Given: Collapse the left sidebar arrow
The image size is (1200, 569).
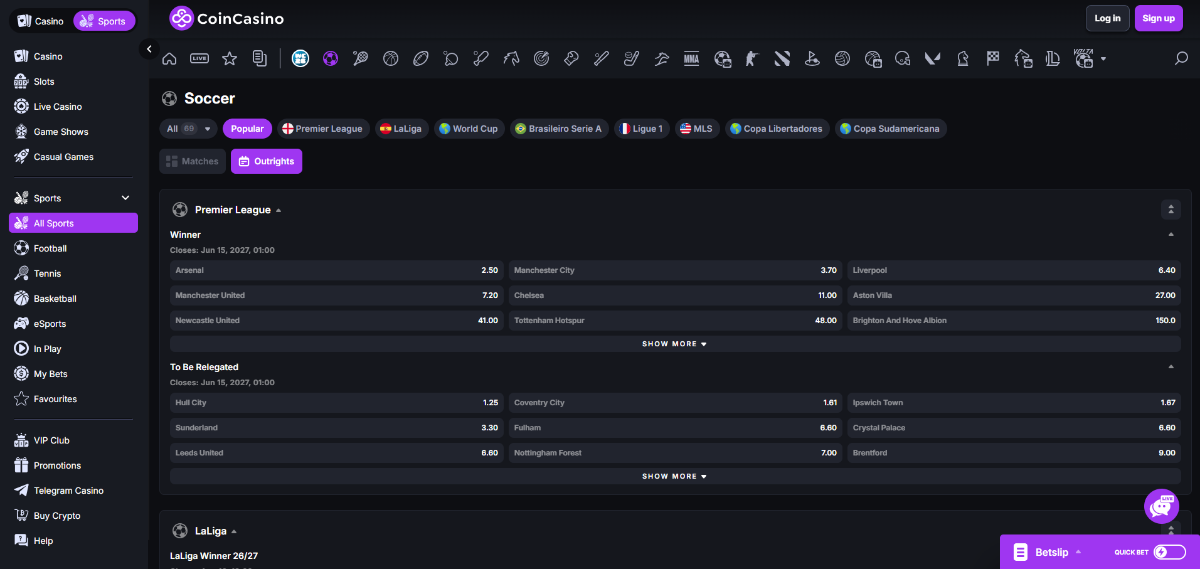Looking at the screenshot, I should [x=148, y=49].
